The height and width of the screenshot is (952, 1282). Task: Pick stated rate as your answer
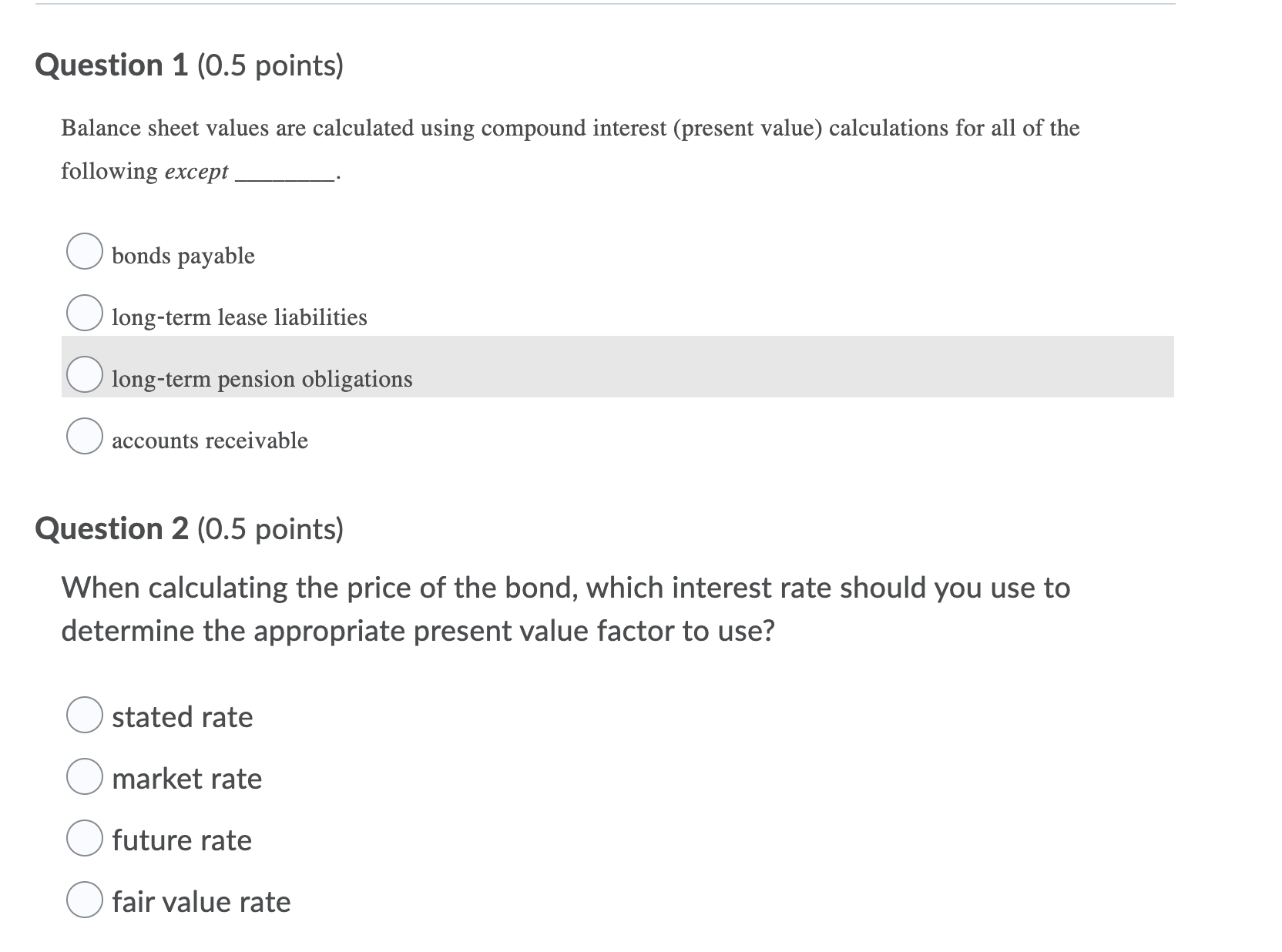[85, 717]
